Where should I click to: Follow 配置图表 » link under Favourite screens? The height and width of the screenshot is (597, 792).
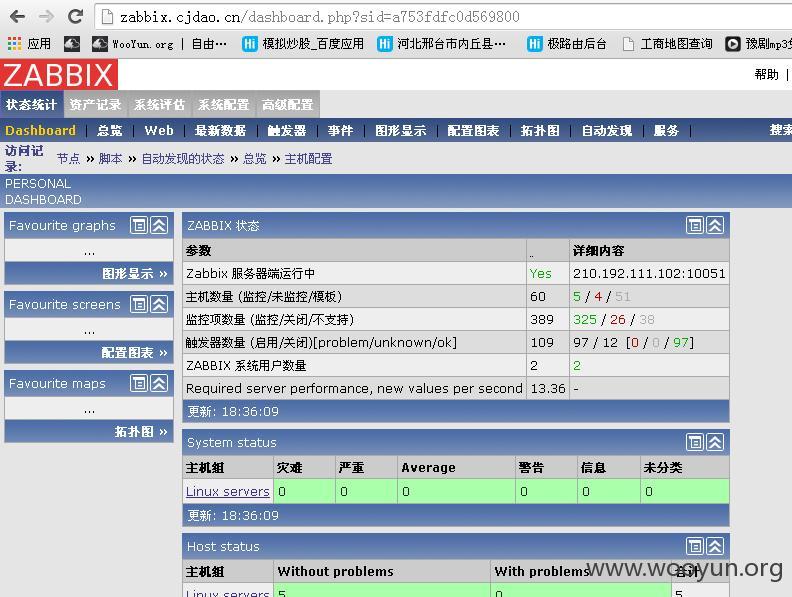pos(134,353)
